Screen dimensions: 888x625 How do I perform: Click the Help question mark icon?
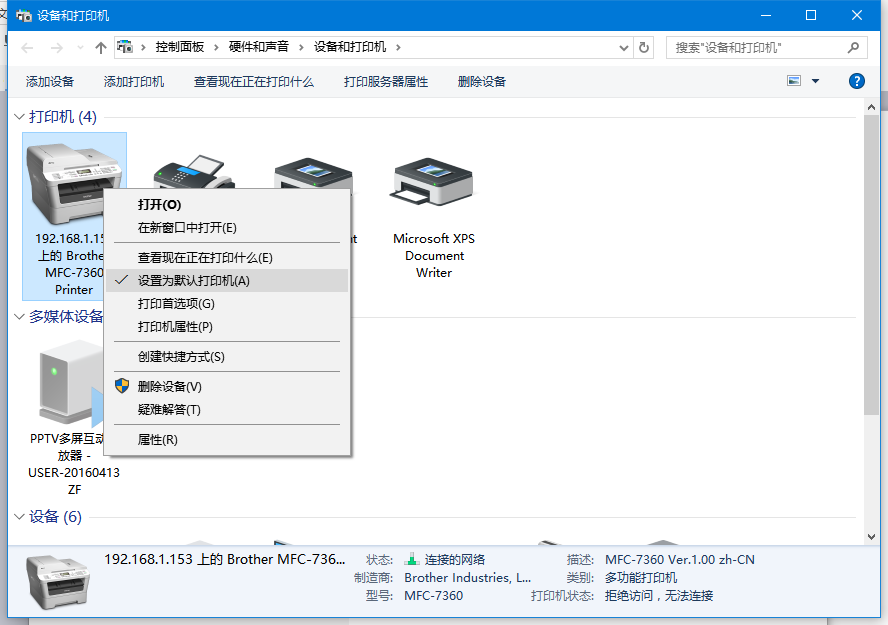click(x=857, y=81)
